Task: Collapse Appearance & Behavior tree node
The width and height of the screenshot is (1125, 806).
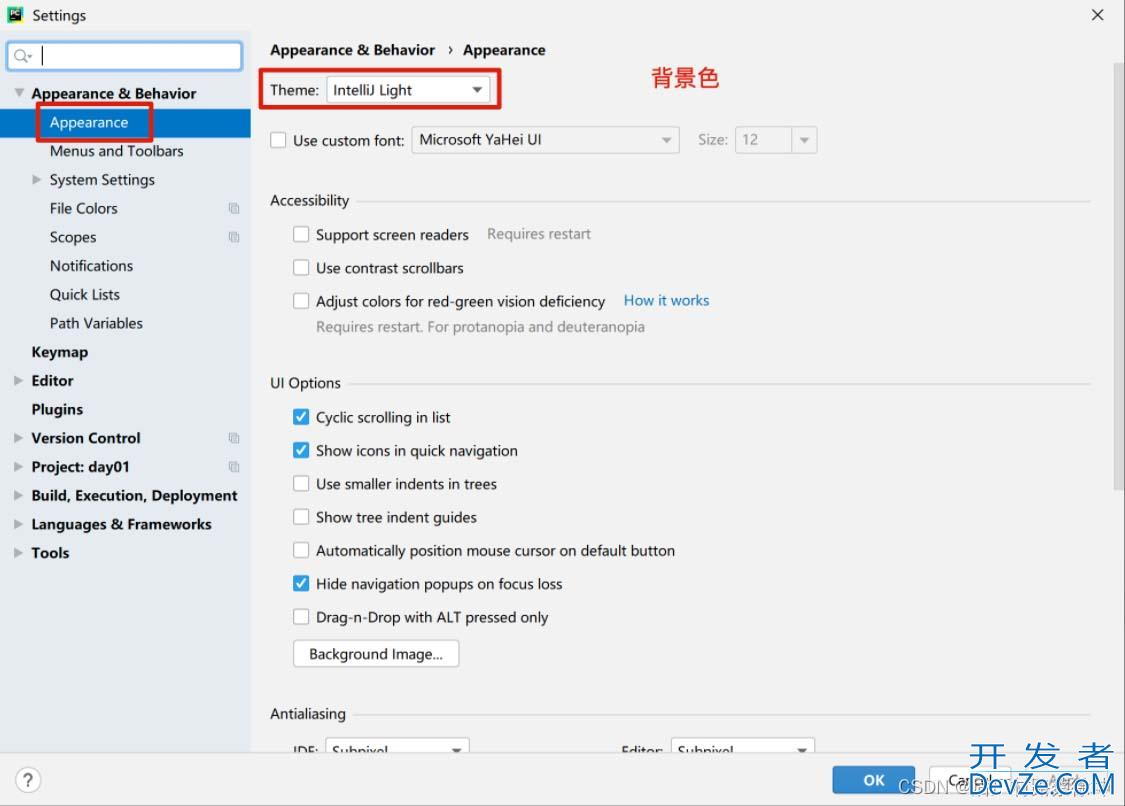Action: (x=19, y=93)
